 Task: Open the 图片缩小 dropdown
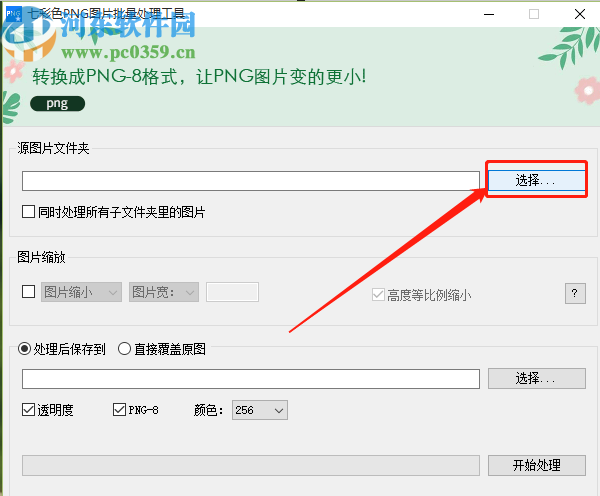(81, 292)
